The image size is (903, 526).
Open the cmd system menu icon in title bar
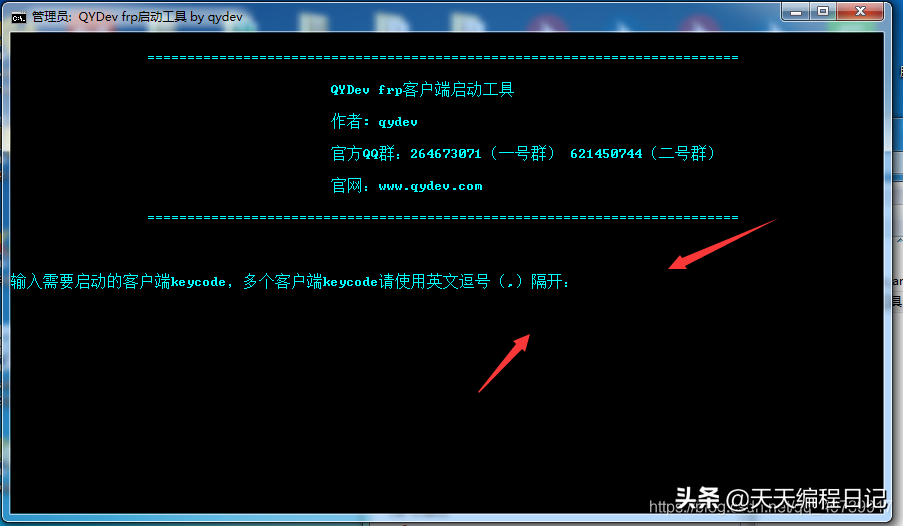(18, 17)
